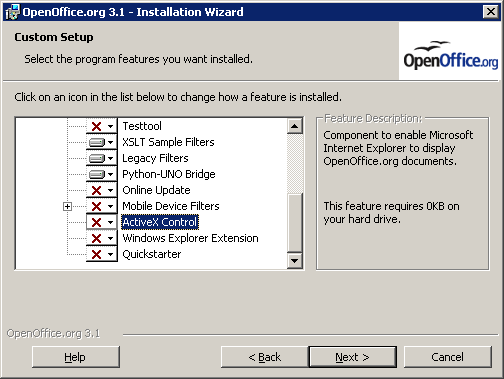
Task: Select the highlighted ActiveX Control item
Action: click(x=160, y=222)
